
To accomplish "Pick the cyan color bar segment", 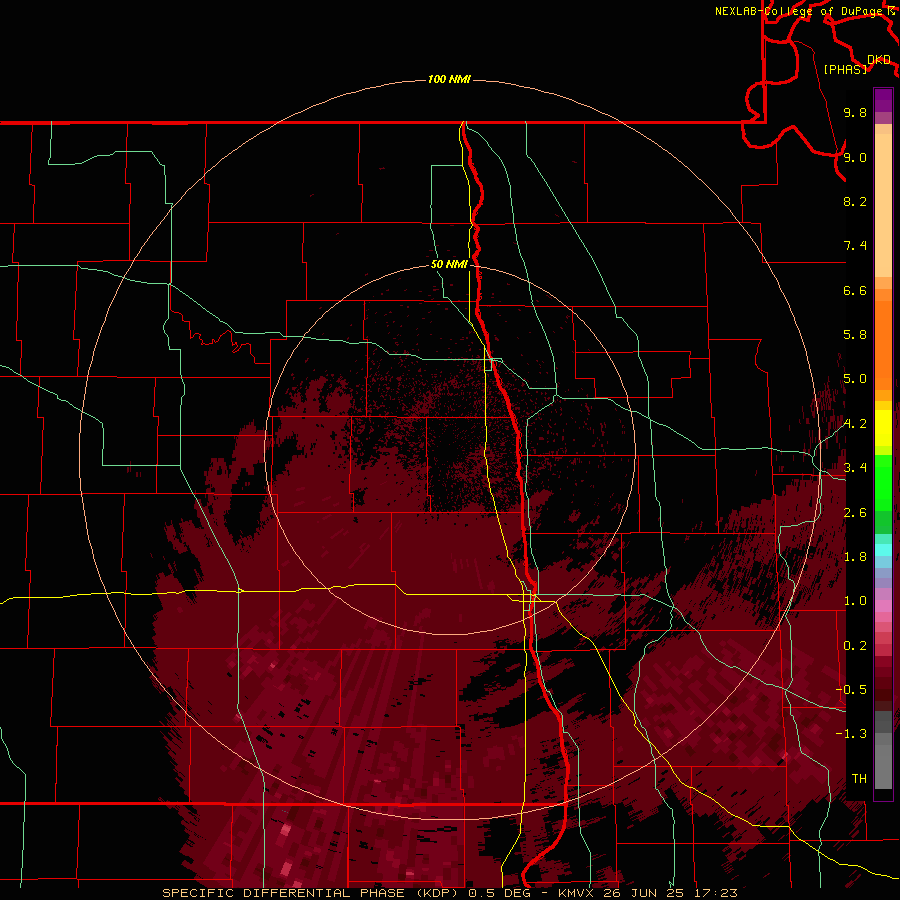I will tap(883, 550).
